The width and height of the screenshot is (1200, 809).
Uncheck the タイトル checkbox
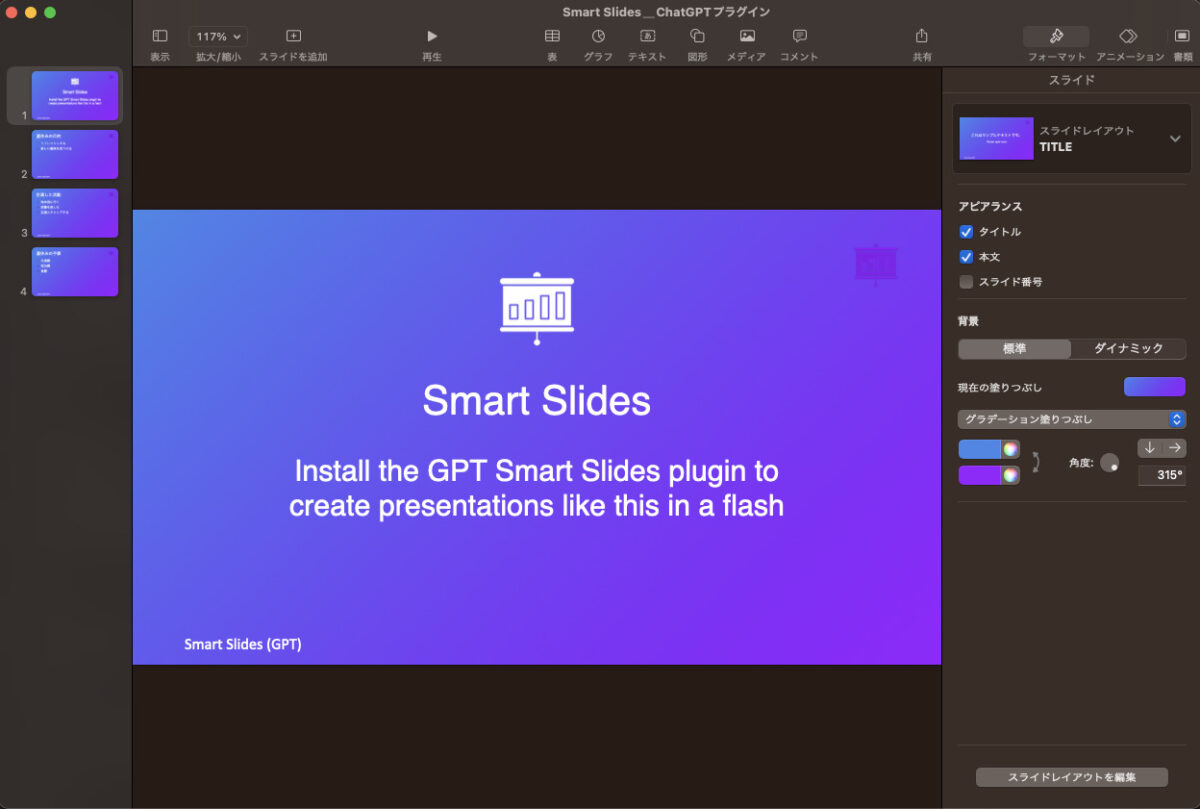point(966,232)
